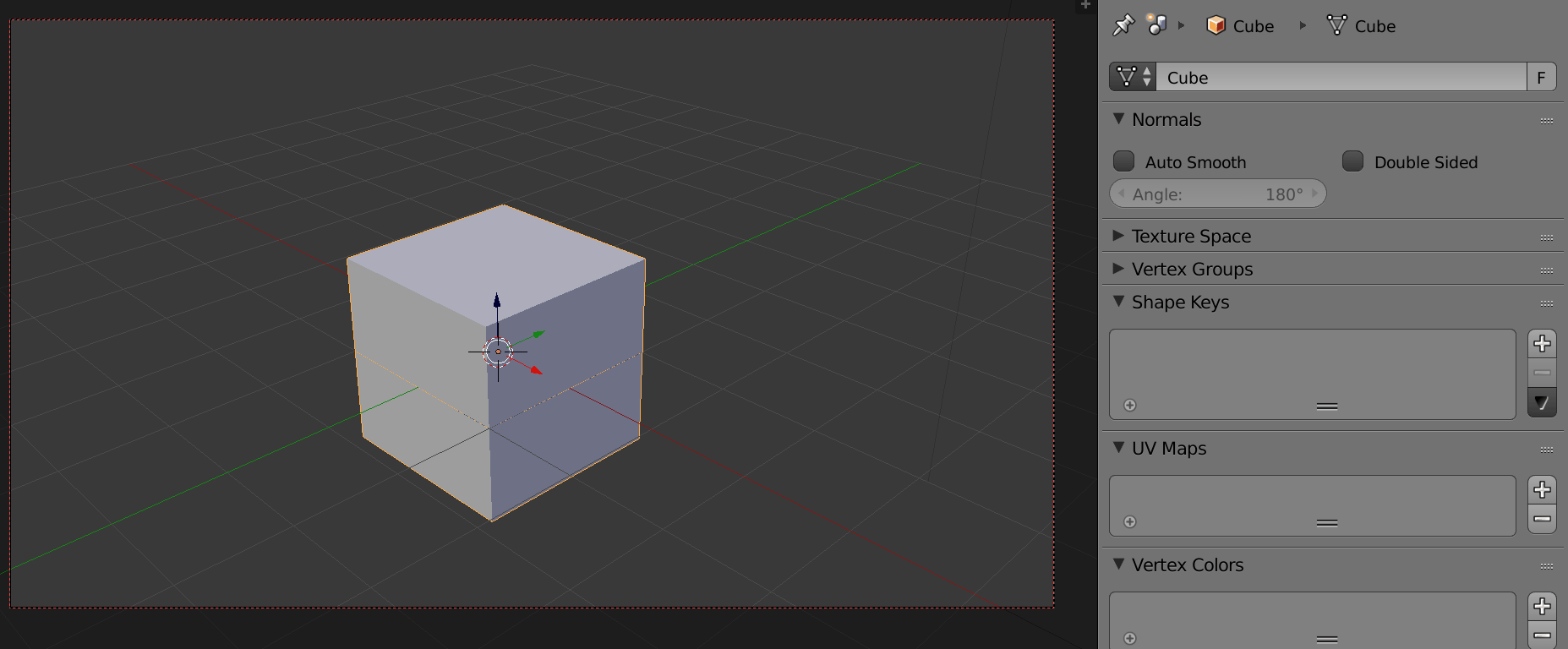Click Shape Keys list resize handle
1568x649 pixels.
[x=1327, y=406]
